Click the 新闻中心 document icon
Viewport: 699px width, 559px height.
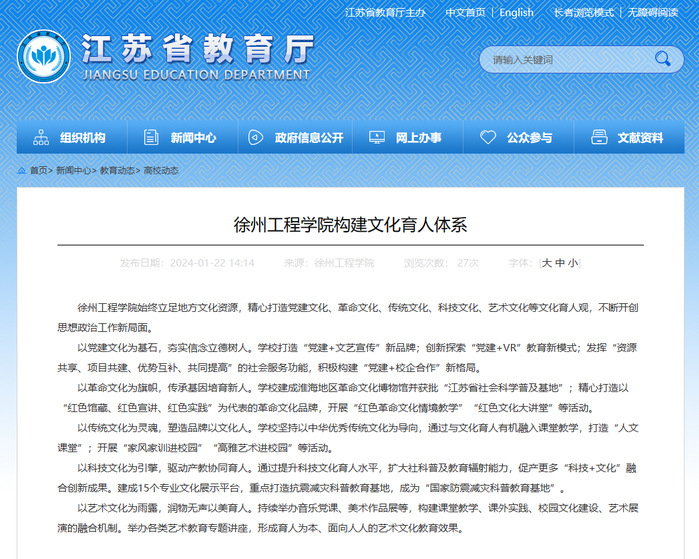151,137
